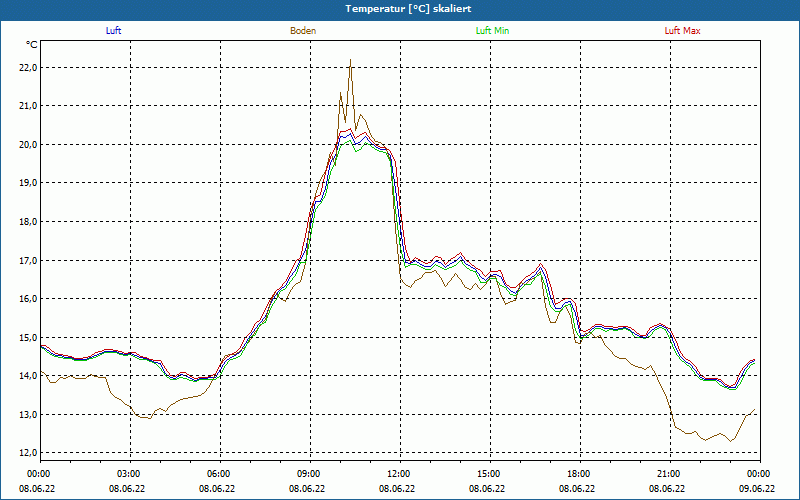
Task: Click the 21:00 time axis label
Action: click(x=670, y=474)
